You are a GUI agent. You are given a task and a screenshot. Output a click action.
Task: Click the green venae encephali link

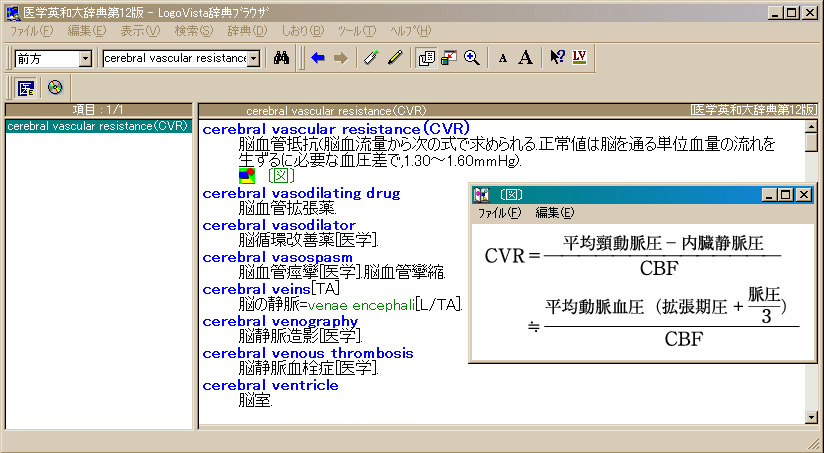pyautogui.click(x=361, y=305)
